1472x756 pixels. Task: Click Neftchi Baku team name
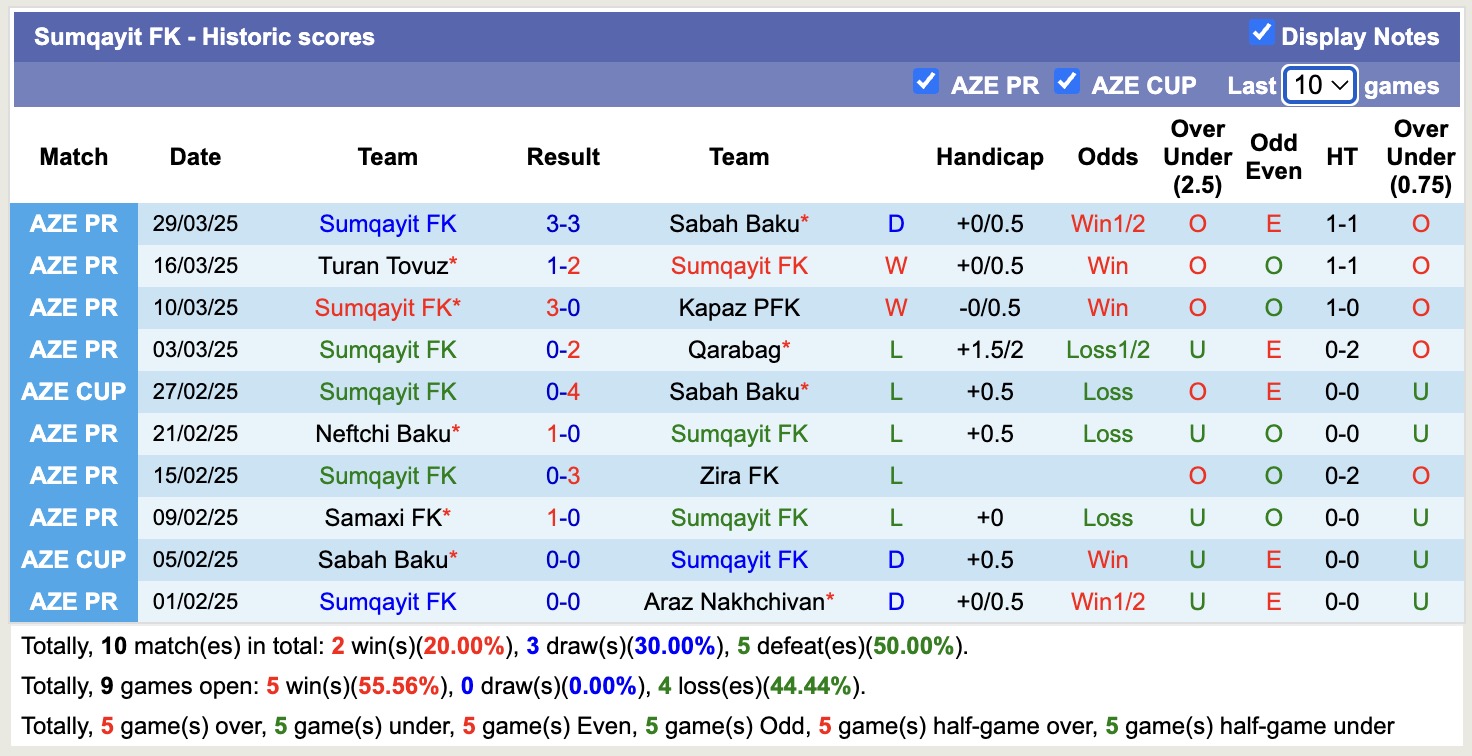383,434
